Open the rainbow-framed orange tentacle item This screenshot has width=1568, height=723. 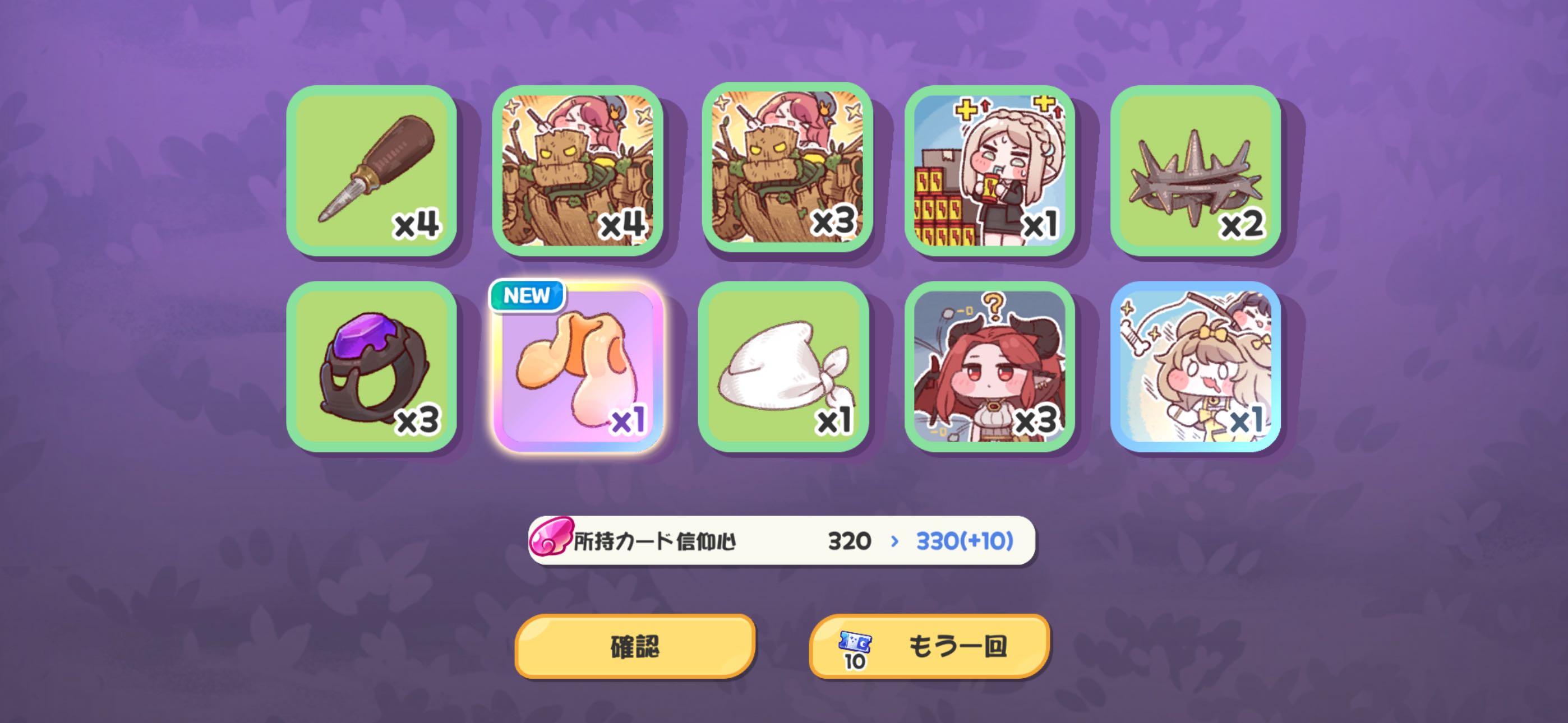point(577,367)
